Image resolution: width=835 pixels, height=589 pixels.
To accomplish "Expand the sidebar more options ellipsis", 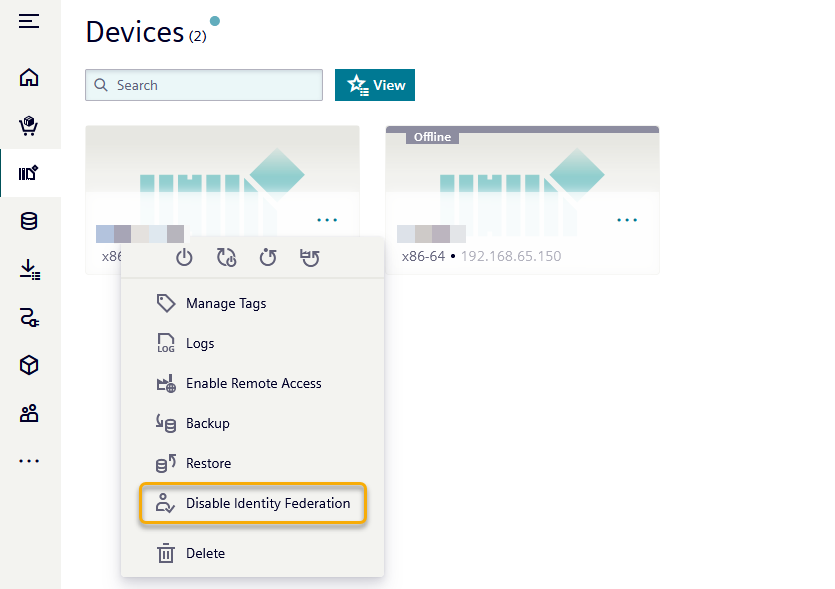I will 29,461.
